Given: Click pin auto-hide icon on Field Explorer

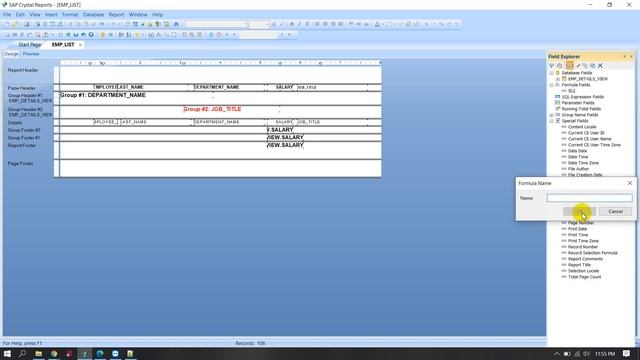Looking at the screenshot, I should (624, 56).
